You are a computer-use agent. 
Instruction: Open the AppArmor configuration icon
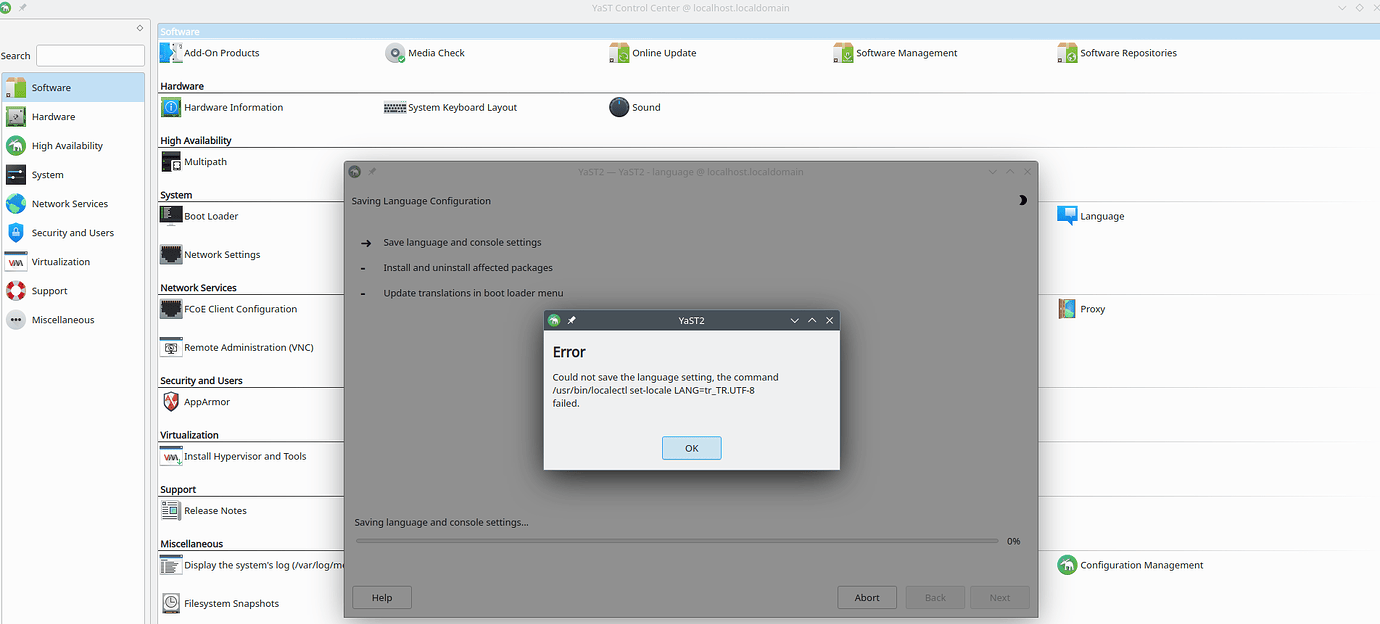[170, 401]
